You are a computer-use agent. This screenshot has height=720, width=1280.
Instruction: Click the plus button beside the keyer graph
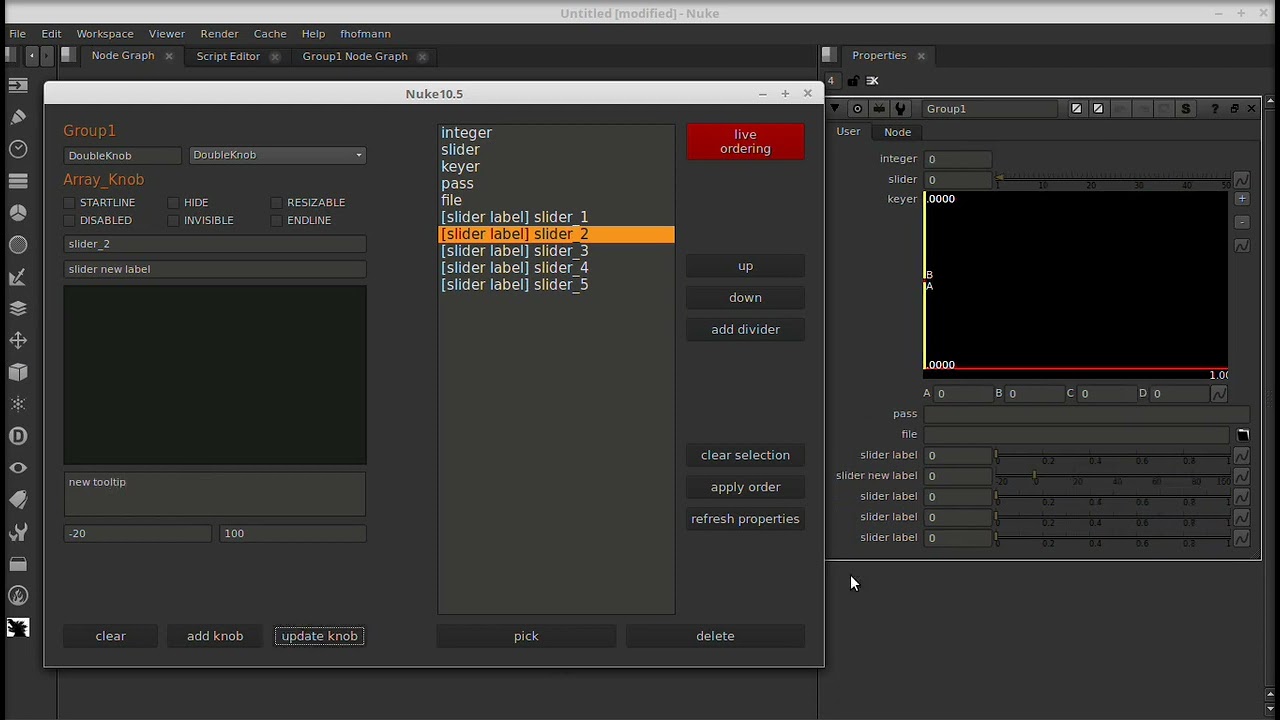tap(1242, 199)
